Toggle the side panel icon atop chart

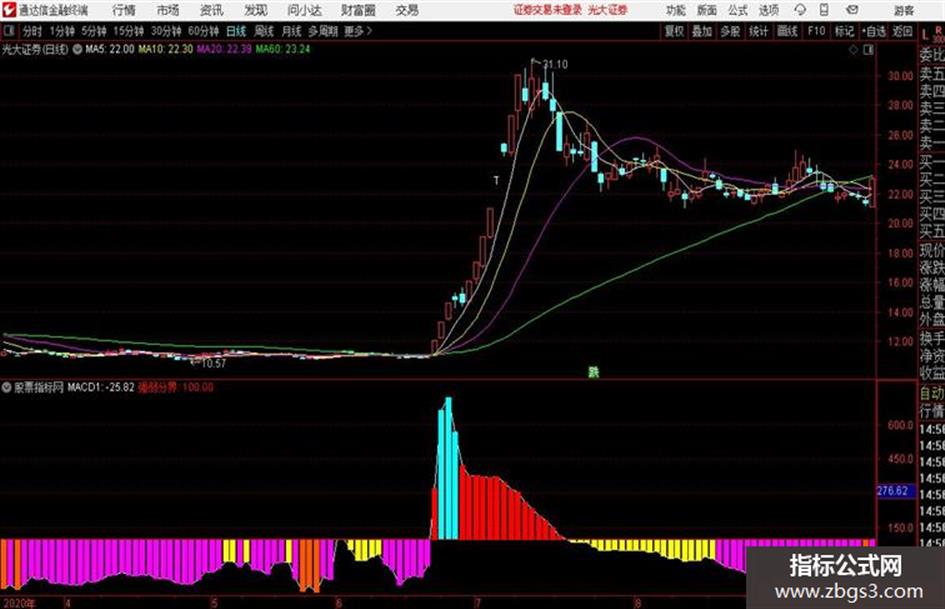click(868, 50)
